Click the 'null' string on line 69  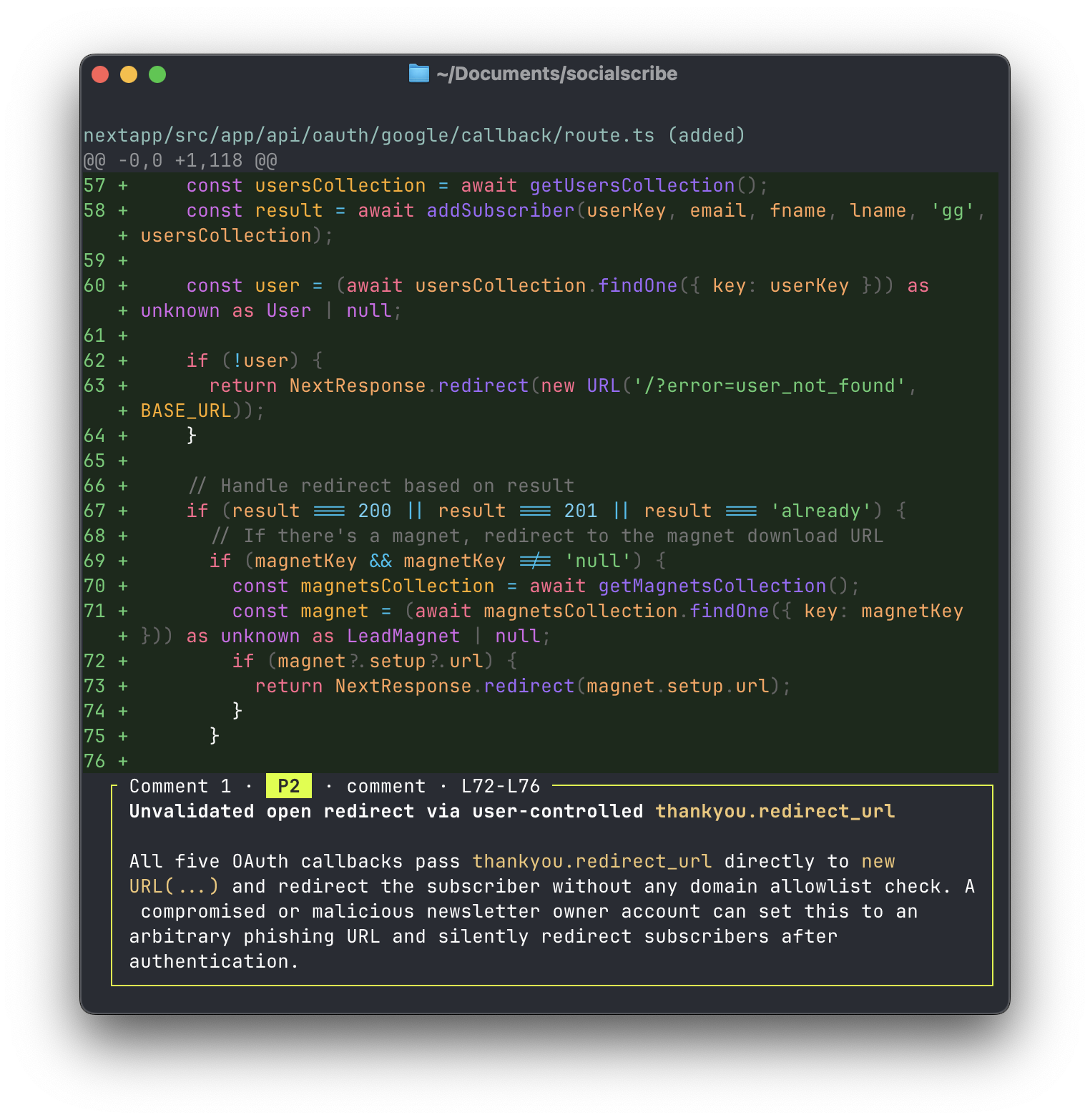[x=598, y=561]
